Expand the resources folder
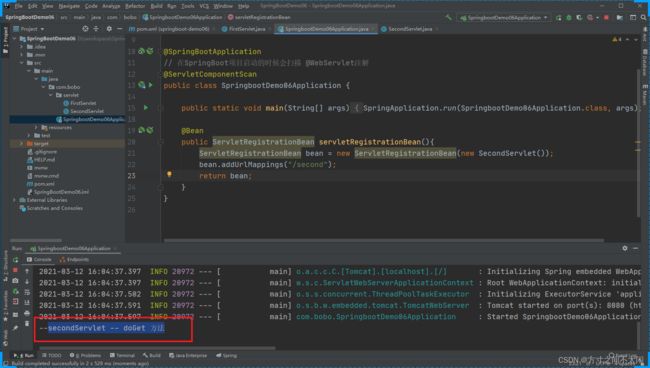The height and width of the screenshot is (368, 650). pyautogui.click(x=36, y=127)
